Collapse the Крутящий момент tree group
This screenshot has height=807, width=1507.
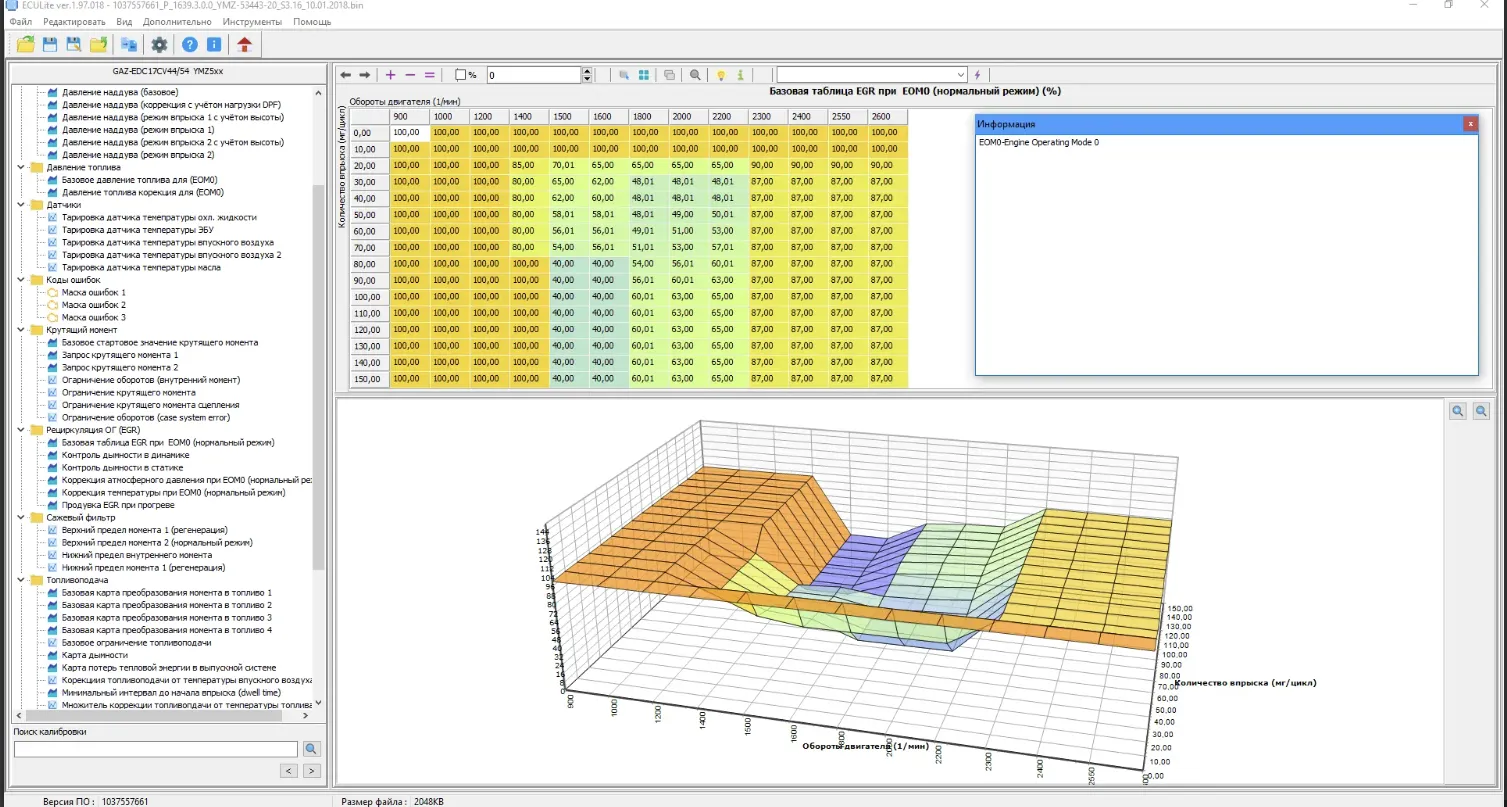click(23, 330)
